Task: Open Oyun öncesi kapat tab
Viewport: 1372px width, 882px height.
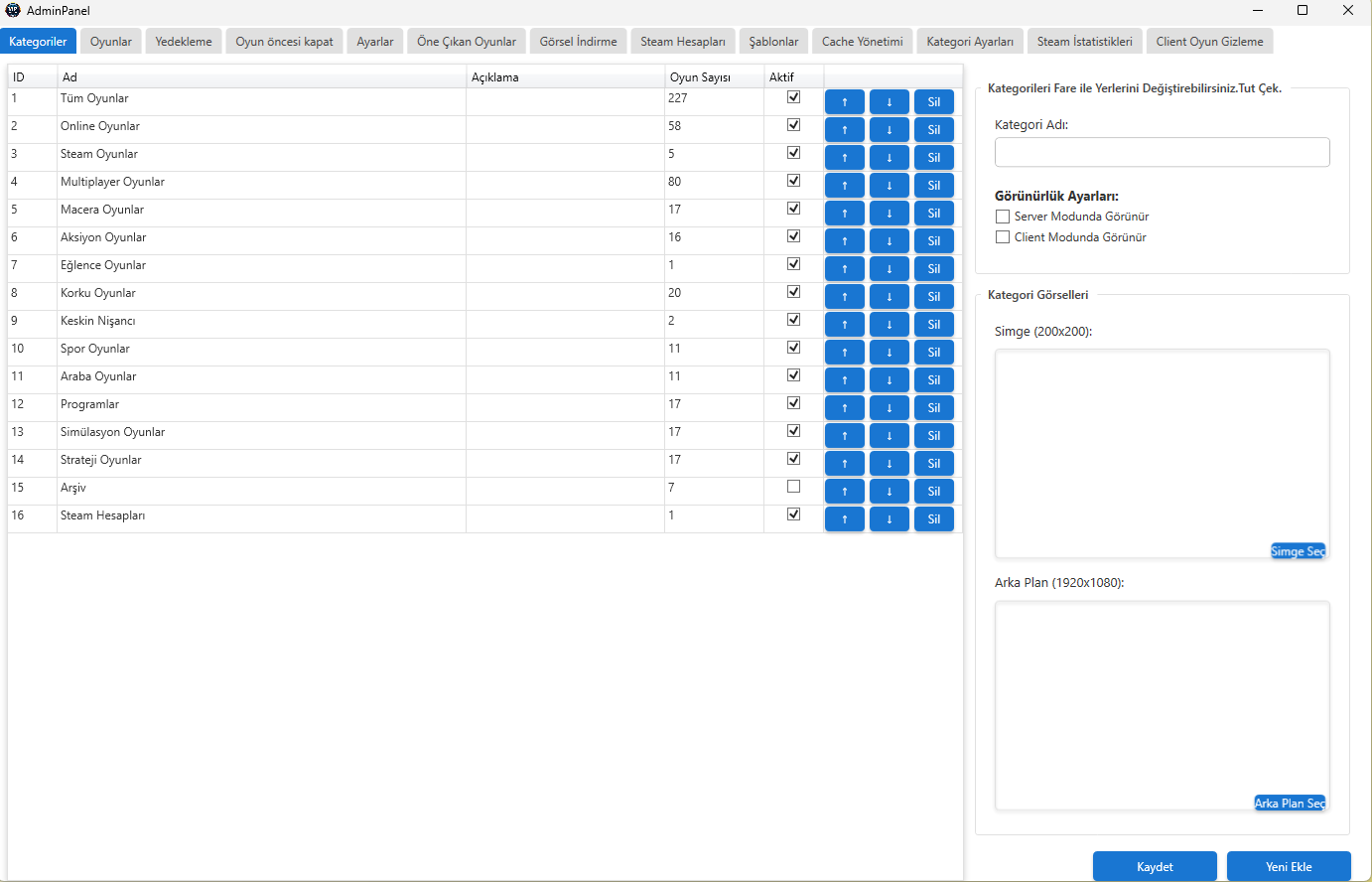Action: click(x=285, y=42)
